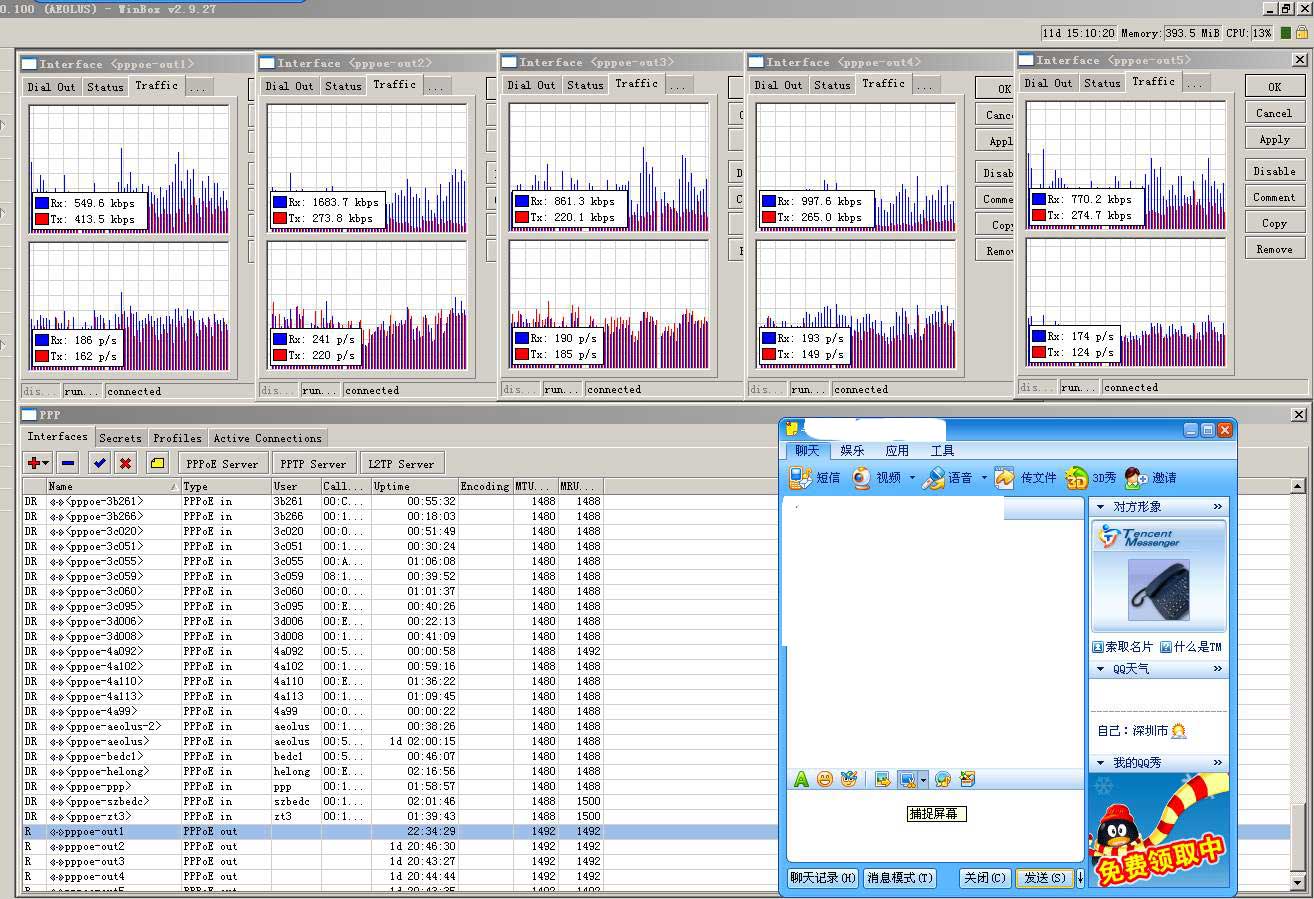
Task: Open the 娱乐 menu in QQ chat window
Action: click(853, 451)
